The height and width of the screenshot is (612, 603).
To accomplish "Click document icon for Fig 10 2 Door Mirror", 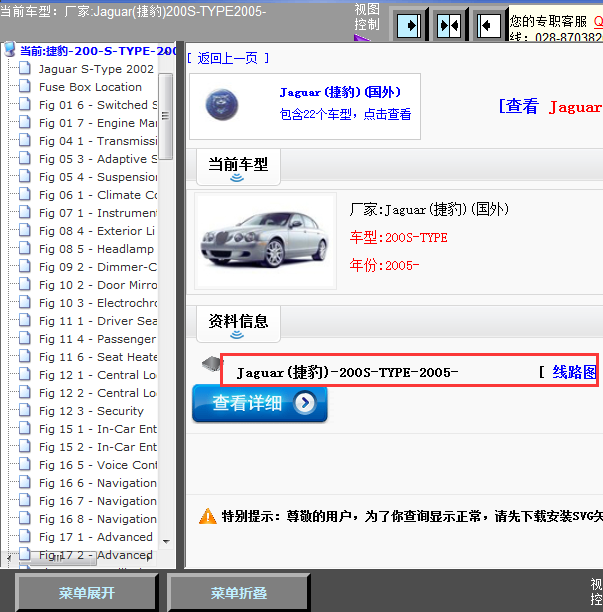I will pos(25,284).
